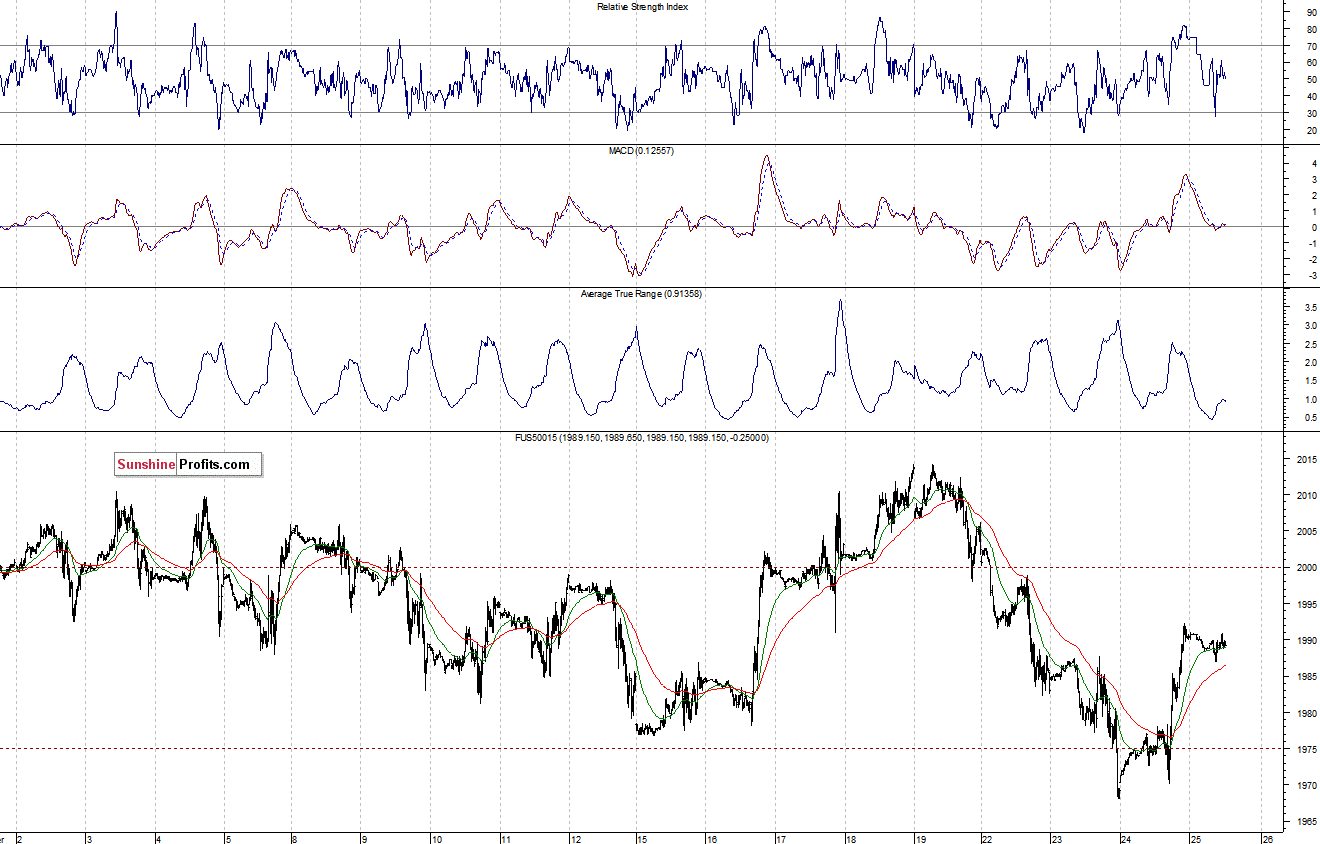Click the 1965 value on the price axis
The width and height of the screenshot is (1320, 844).
click(x=1306, y=822)
